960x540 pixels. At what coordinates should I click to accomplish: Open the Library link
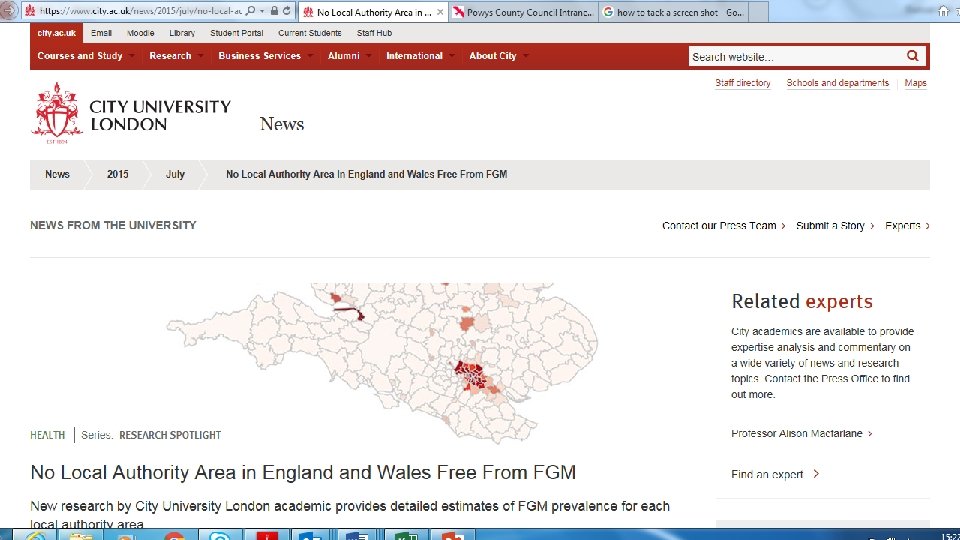pos(182,33)
